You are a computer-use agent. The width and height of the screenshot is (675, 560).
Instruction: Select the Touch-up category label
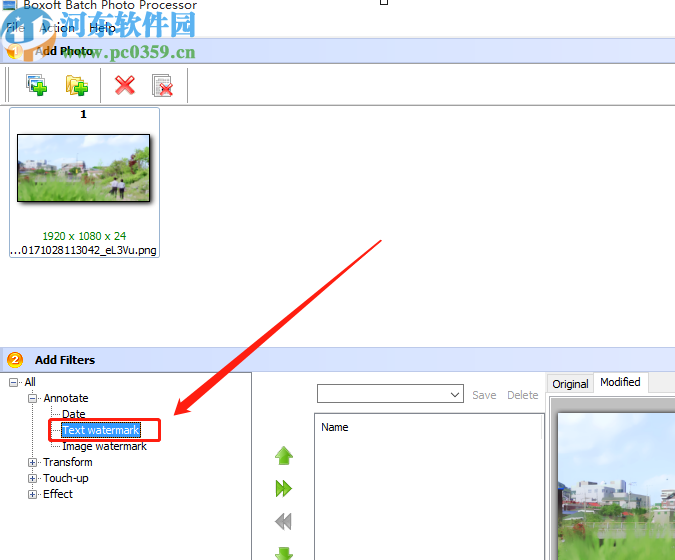65,478
